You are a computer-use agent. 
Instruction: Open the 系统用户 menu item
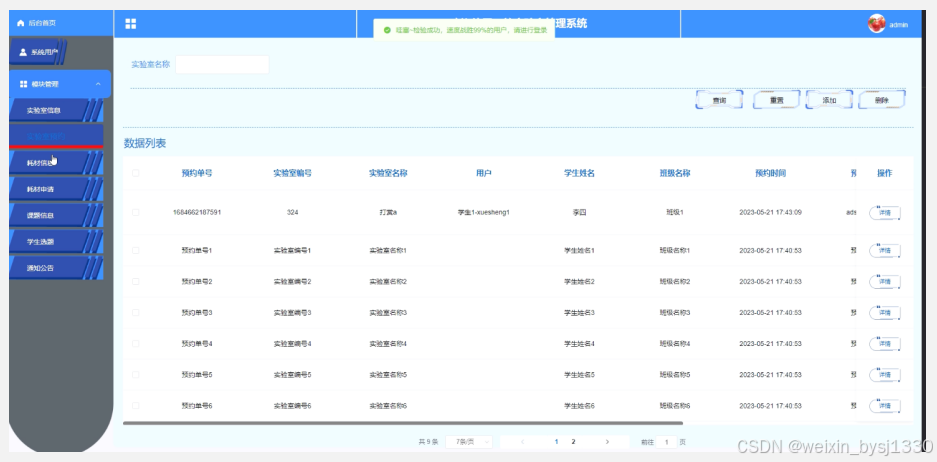[37, 52]
